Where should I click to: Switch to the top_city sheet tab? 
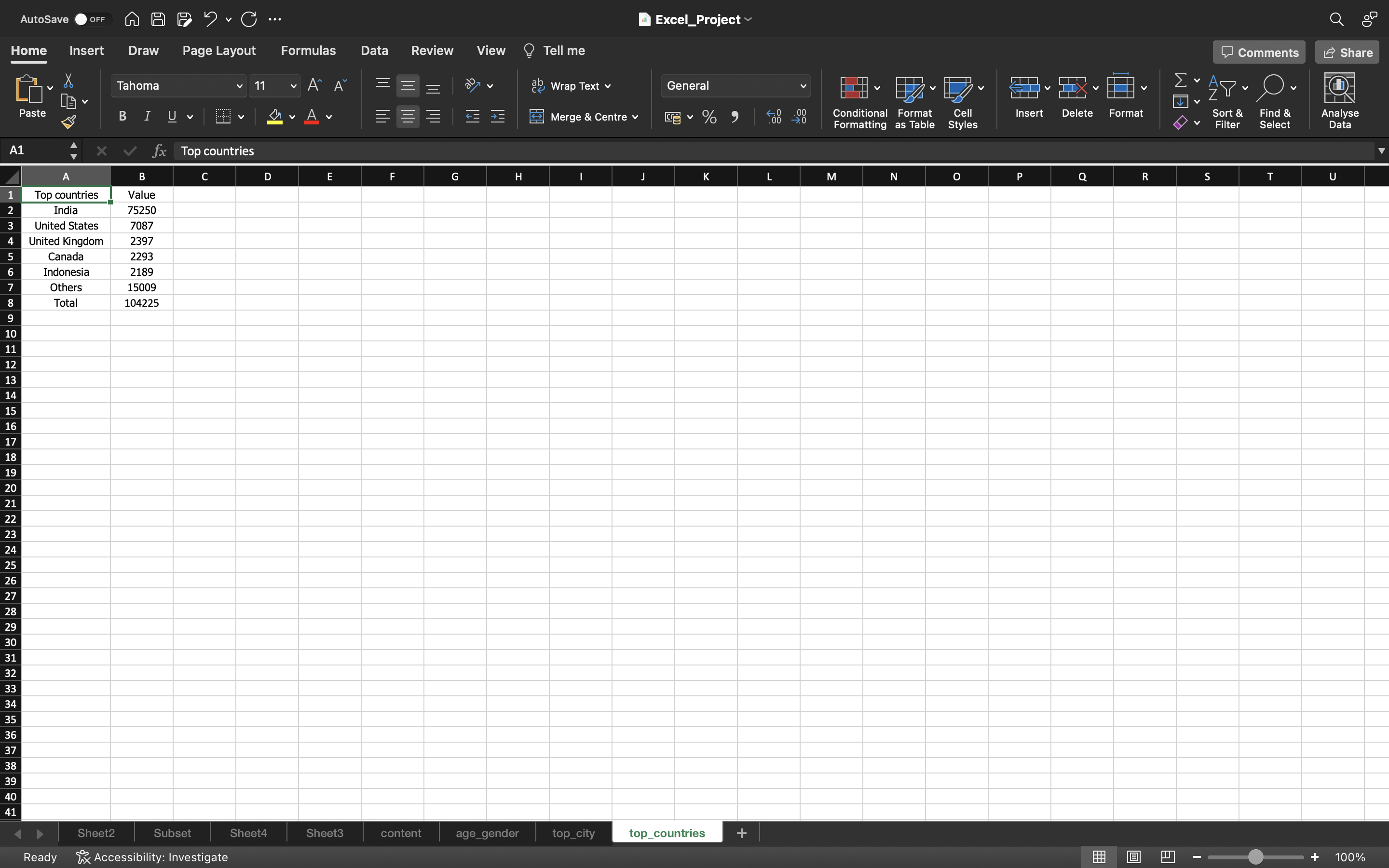coord(574,833)
